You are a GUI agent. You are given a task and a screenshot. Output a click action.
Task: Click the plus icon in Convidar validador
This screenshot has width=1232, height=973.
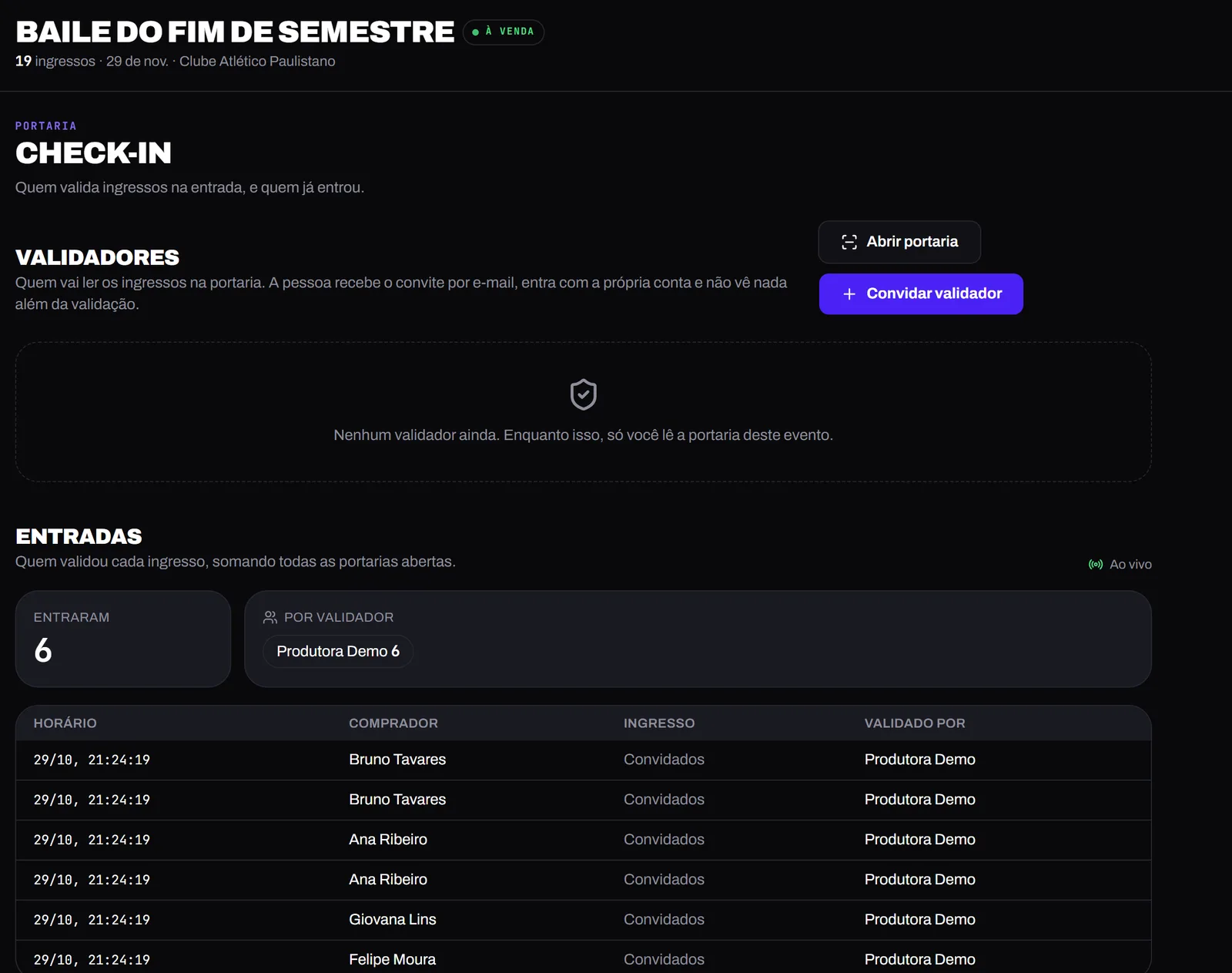[849, 294]
